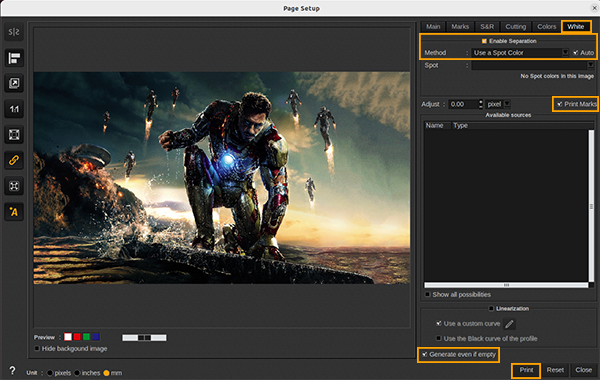Enable the Separation checkbox
This screenshot has height=380, width=600.
484,41
